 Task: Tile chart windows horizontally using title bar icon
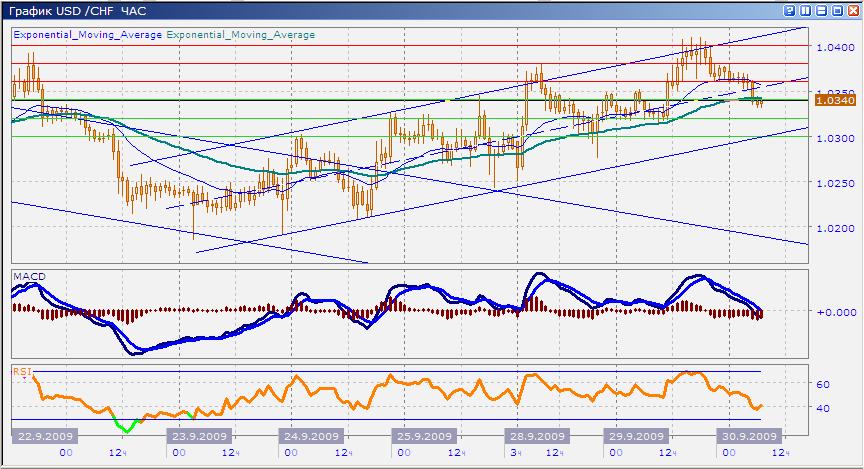821,10
